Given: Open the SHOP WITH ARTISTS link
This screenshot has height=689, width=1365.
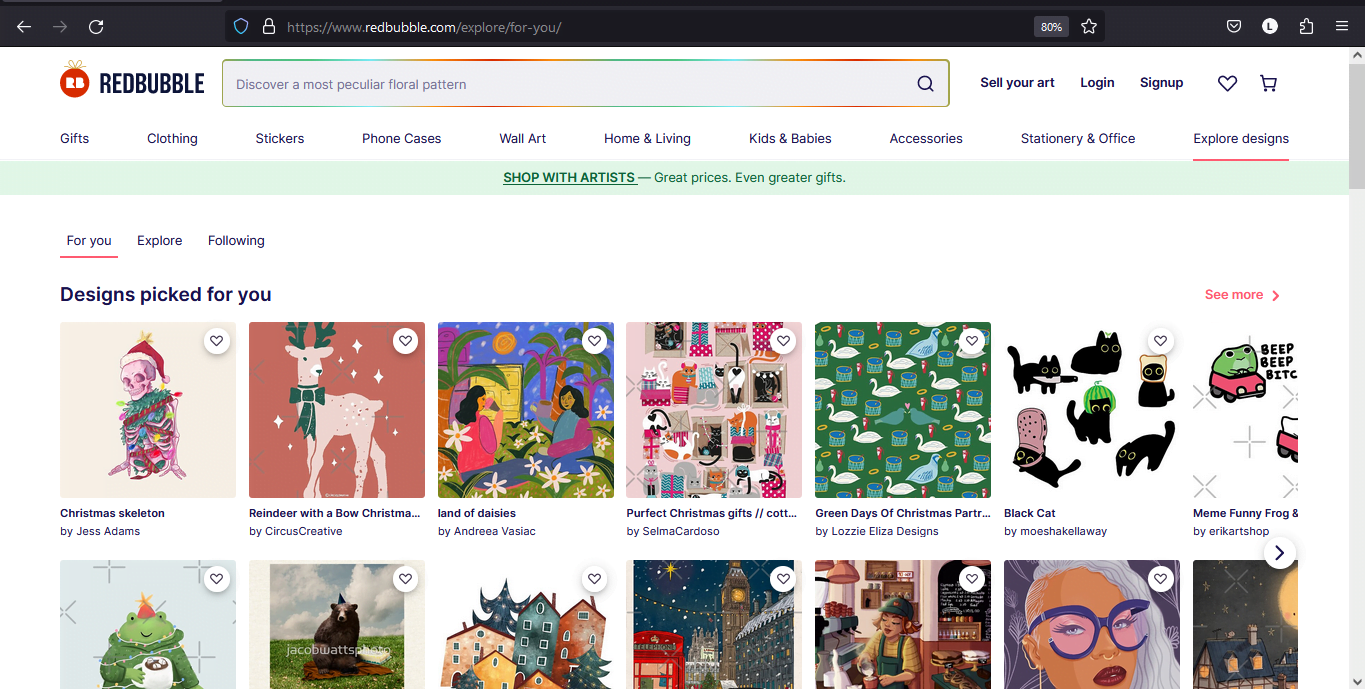Looking at the screenshot, I should coord(569,177).
